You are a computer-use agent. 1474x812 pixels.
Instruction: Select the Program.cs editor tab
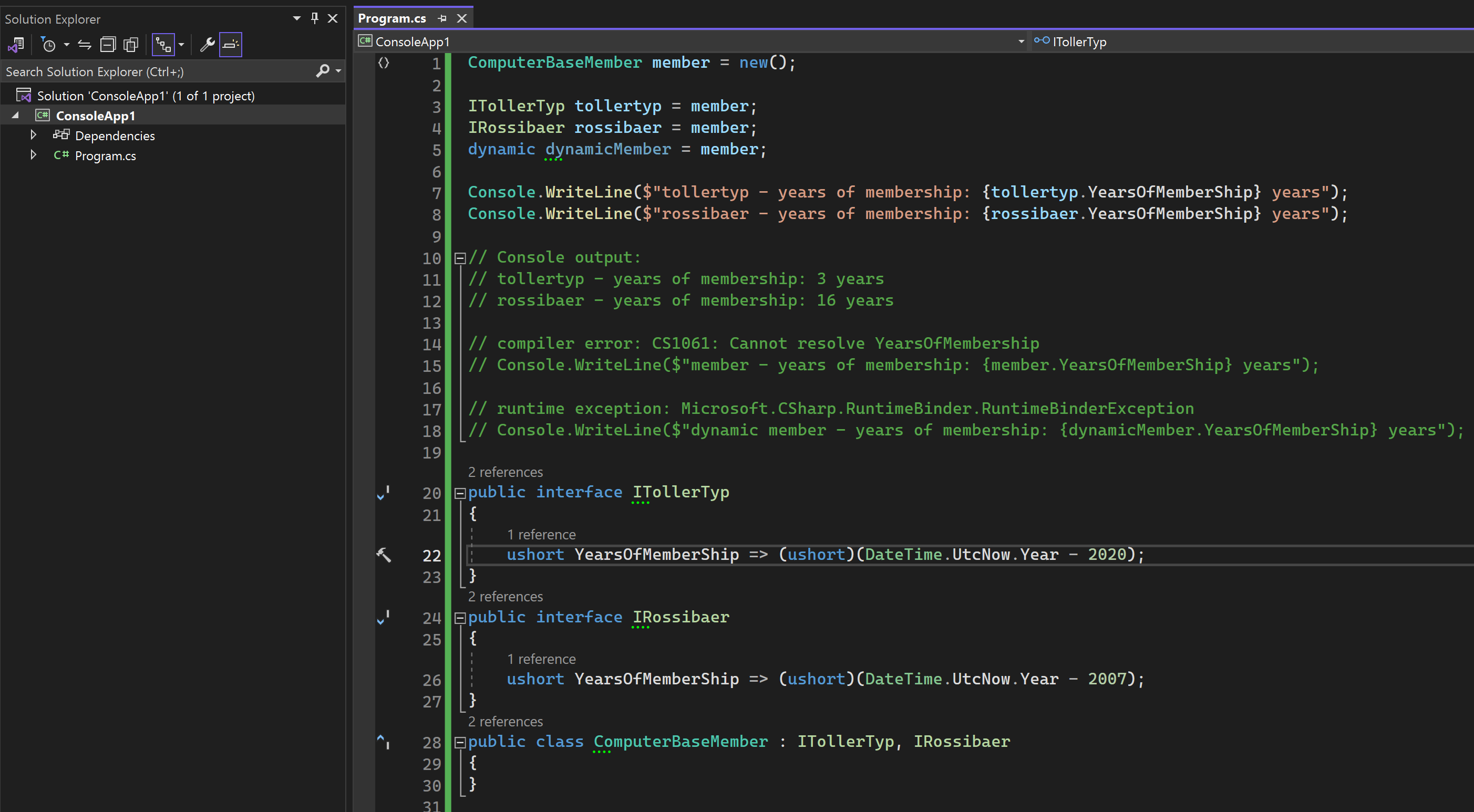tap(392, 18)
